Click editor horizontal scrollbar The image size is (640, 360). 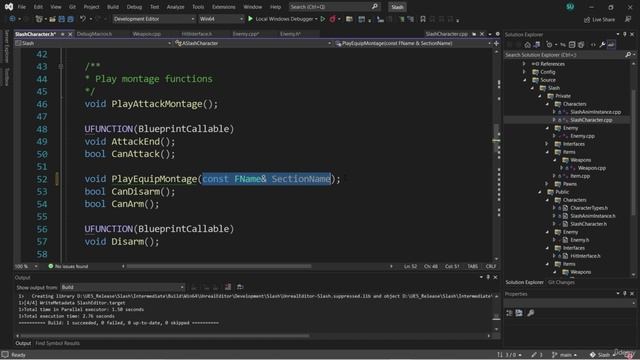[219, 266]
